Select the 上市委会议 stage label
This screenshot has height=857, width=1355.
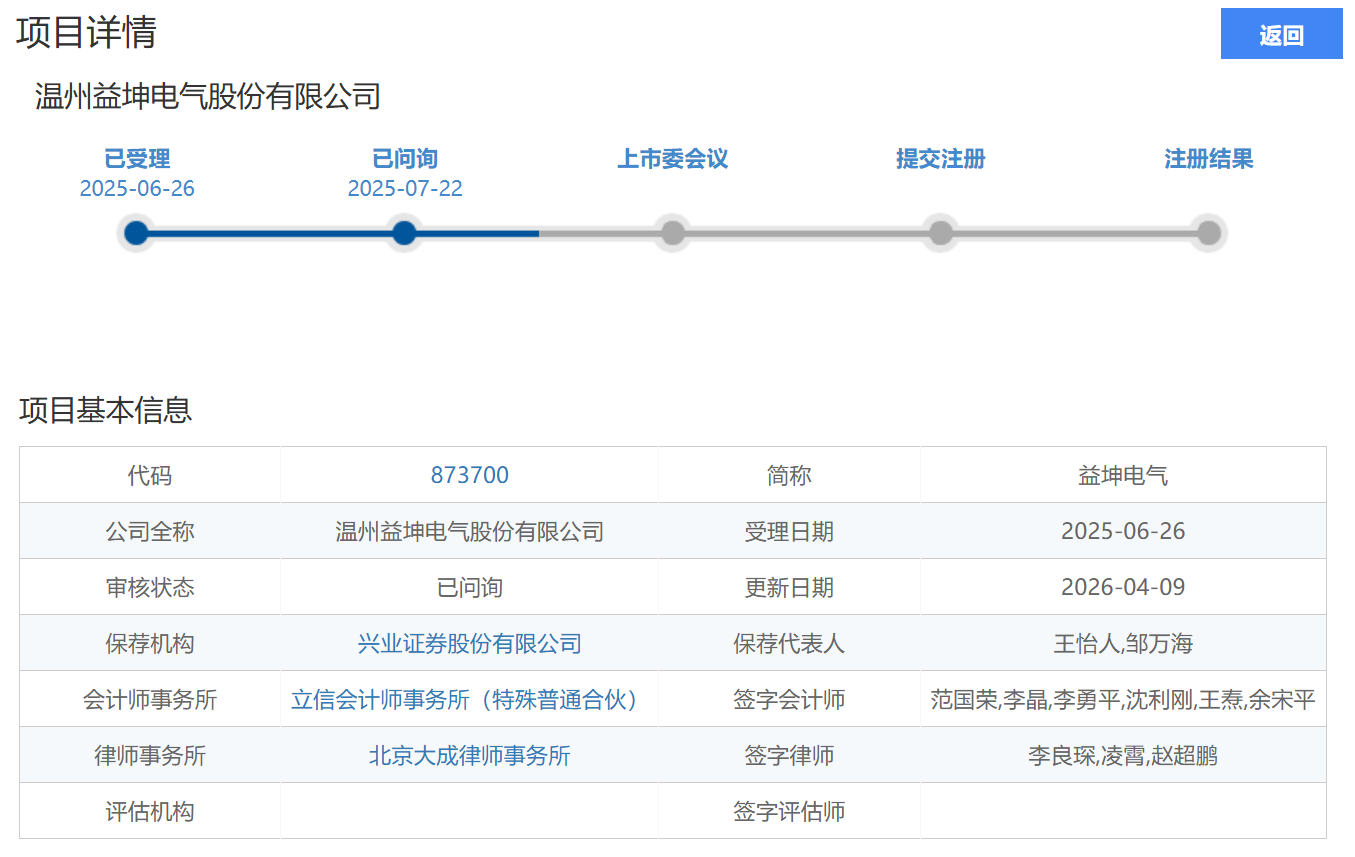(673, 159)
